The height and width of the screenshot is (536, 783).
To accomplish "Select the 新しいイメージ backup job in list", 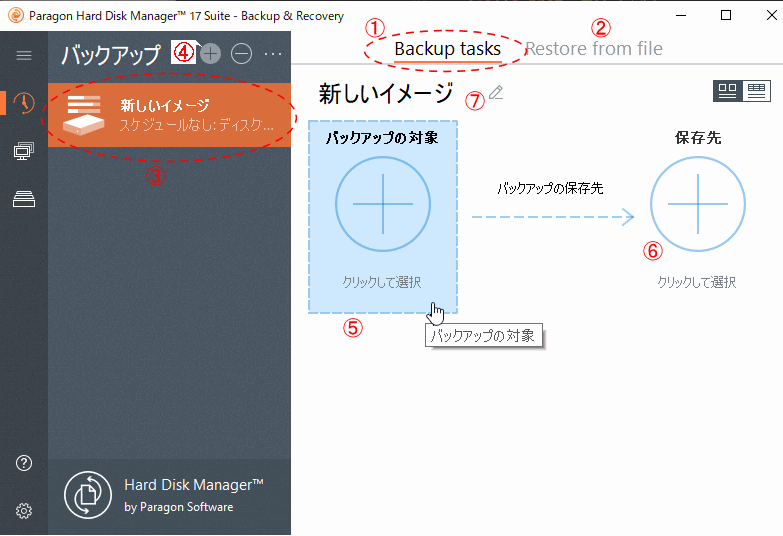I will click(170, 115).
